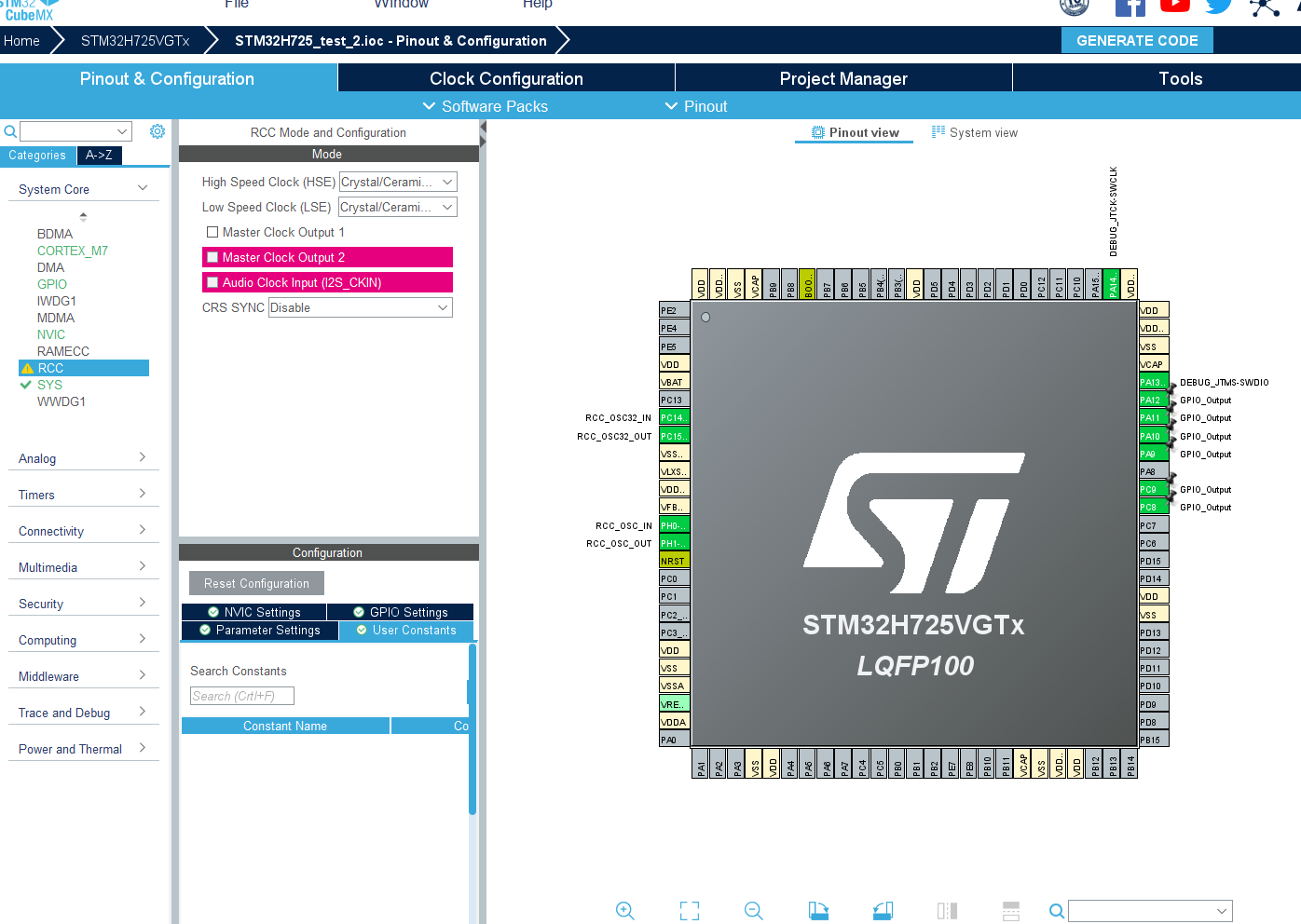The width and height of the screenshot is (1301, 924).
Task: Expand the Power and Thermal category
Action: (x=84, y=749)
